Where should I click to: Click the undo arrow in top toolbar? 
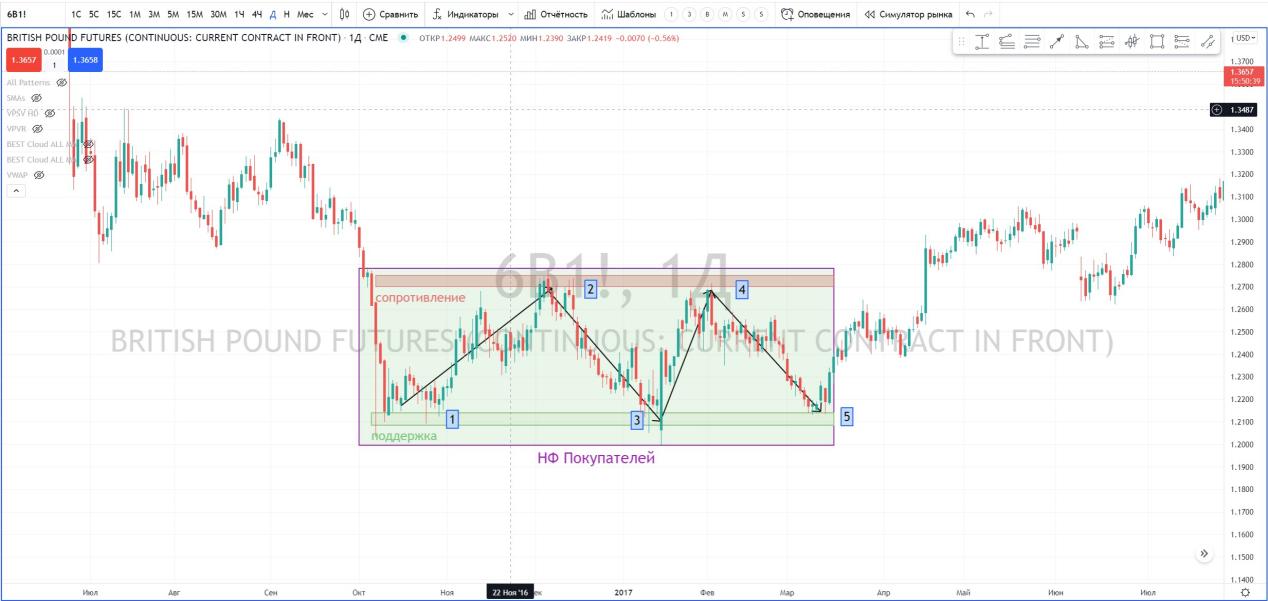coord(970,14)
